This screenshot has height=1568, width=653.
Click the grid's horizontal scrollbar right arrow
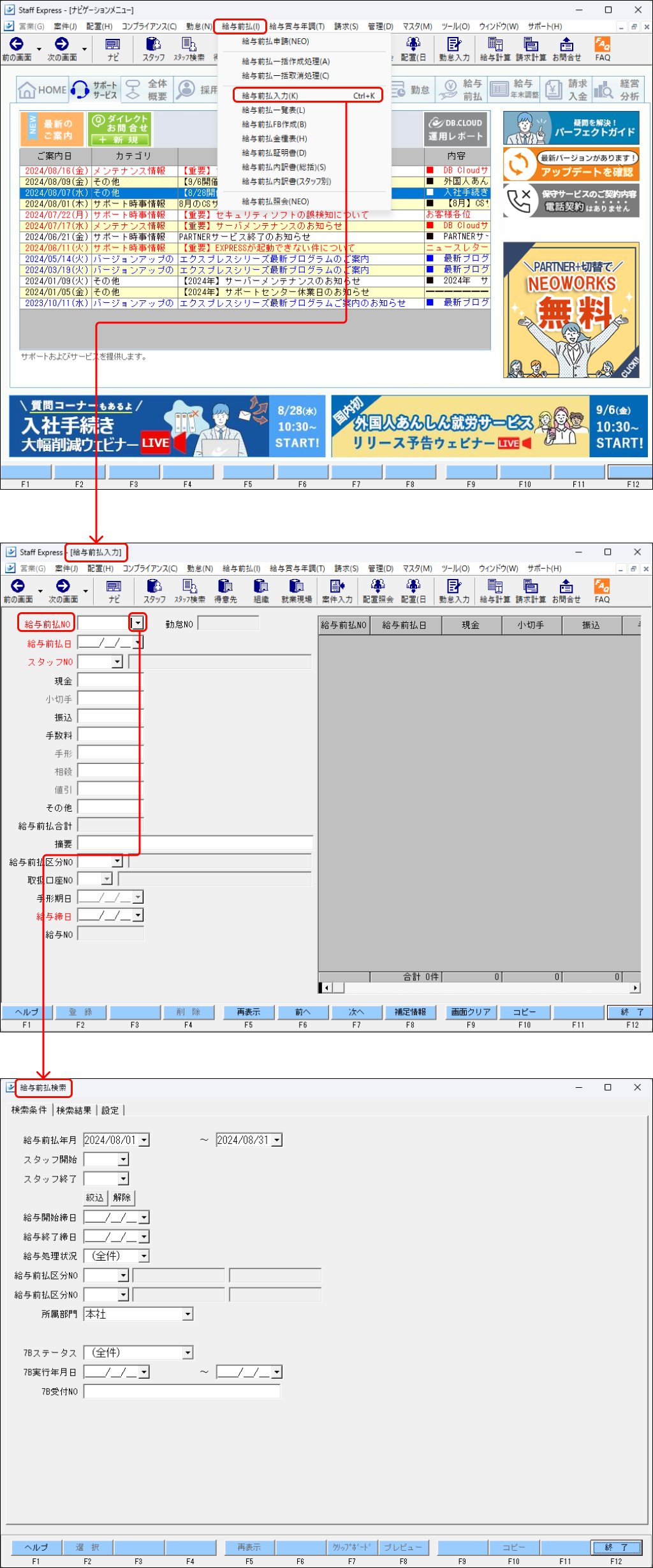click(635, 988)
